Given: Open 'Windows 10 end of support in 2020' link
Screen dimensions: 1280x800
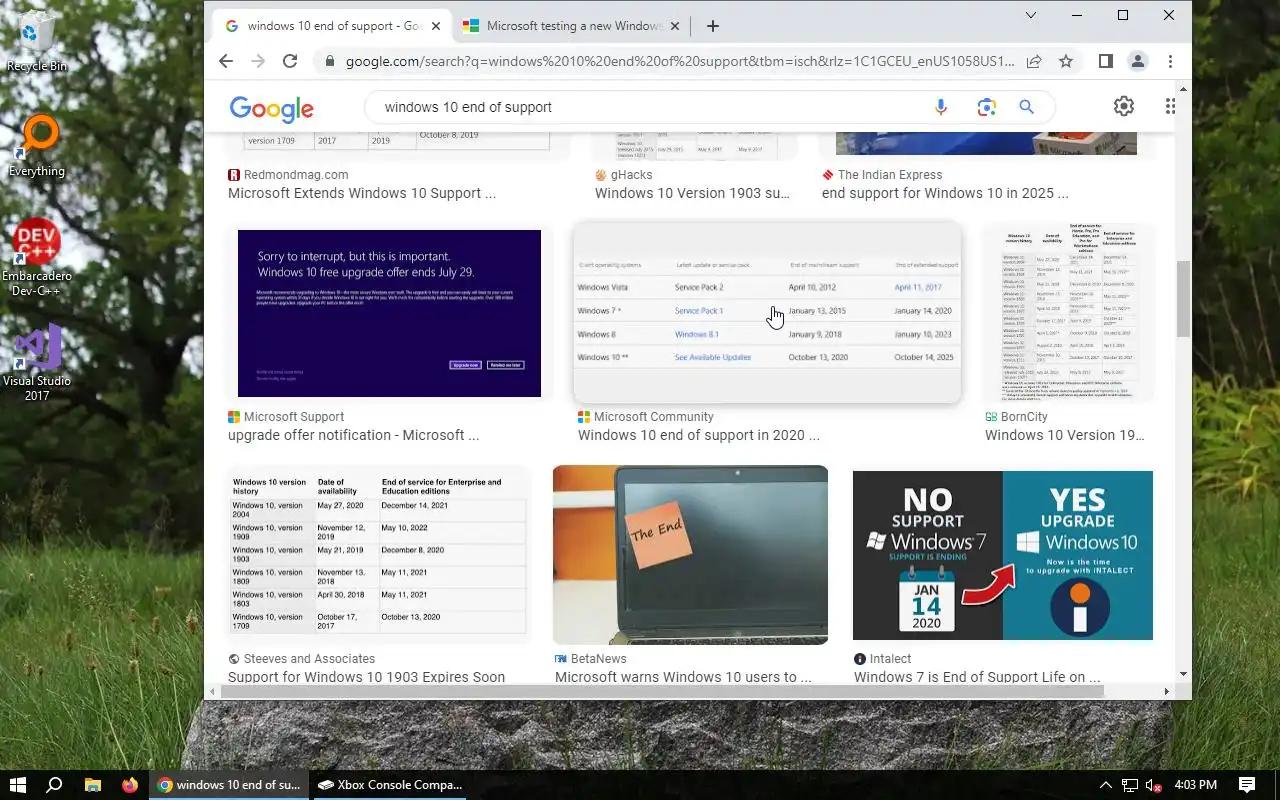Looking at the screenshot, I should click(698, 435).
